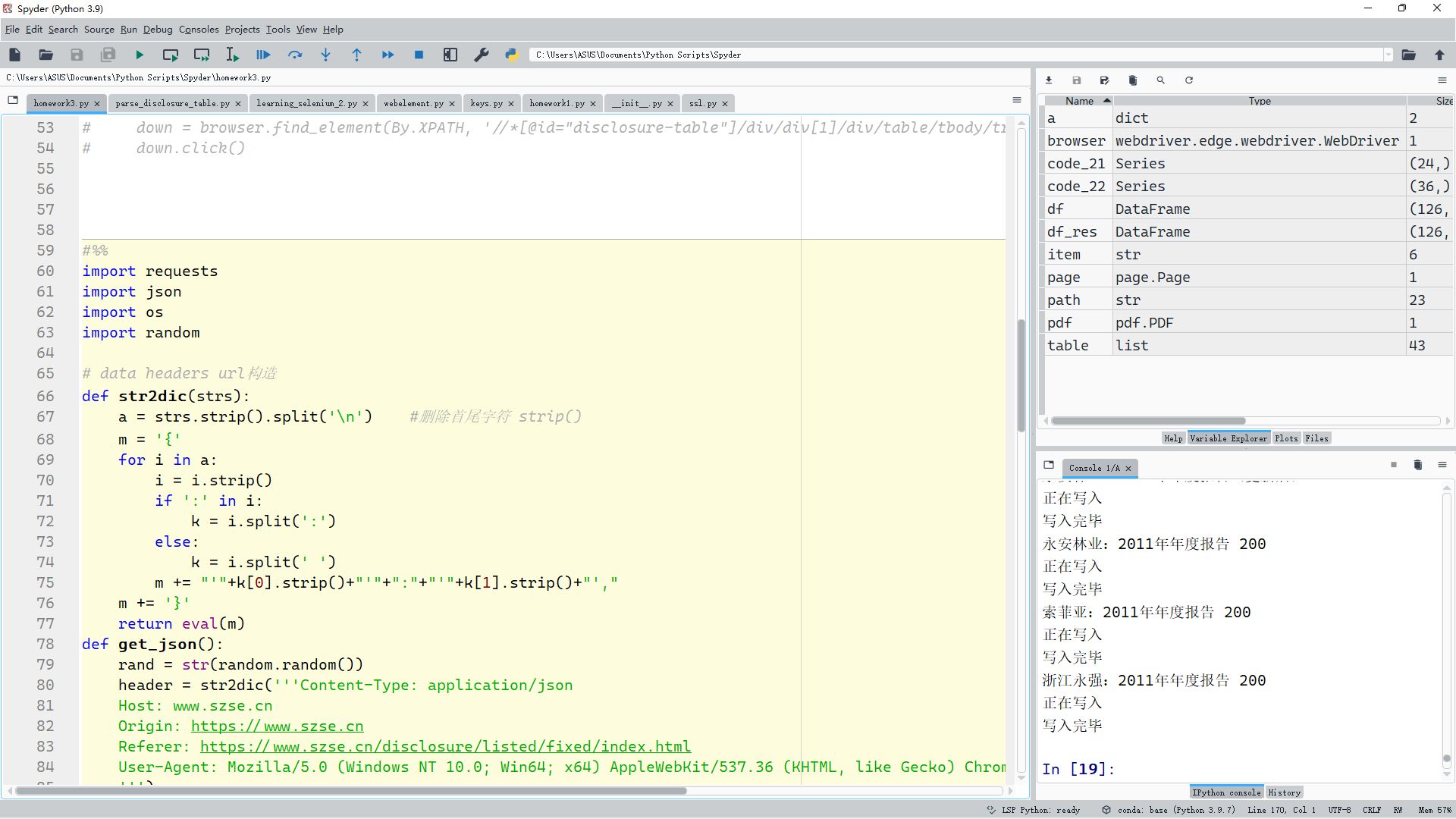This screenshot has height=819, width=1456.
Task: Close the keys.py tab
Action: [x=511, y=104]
